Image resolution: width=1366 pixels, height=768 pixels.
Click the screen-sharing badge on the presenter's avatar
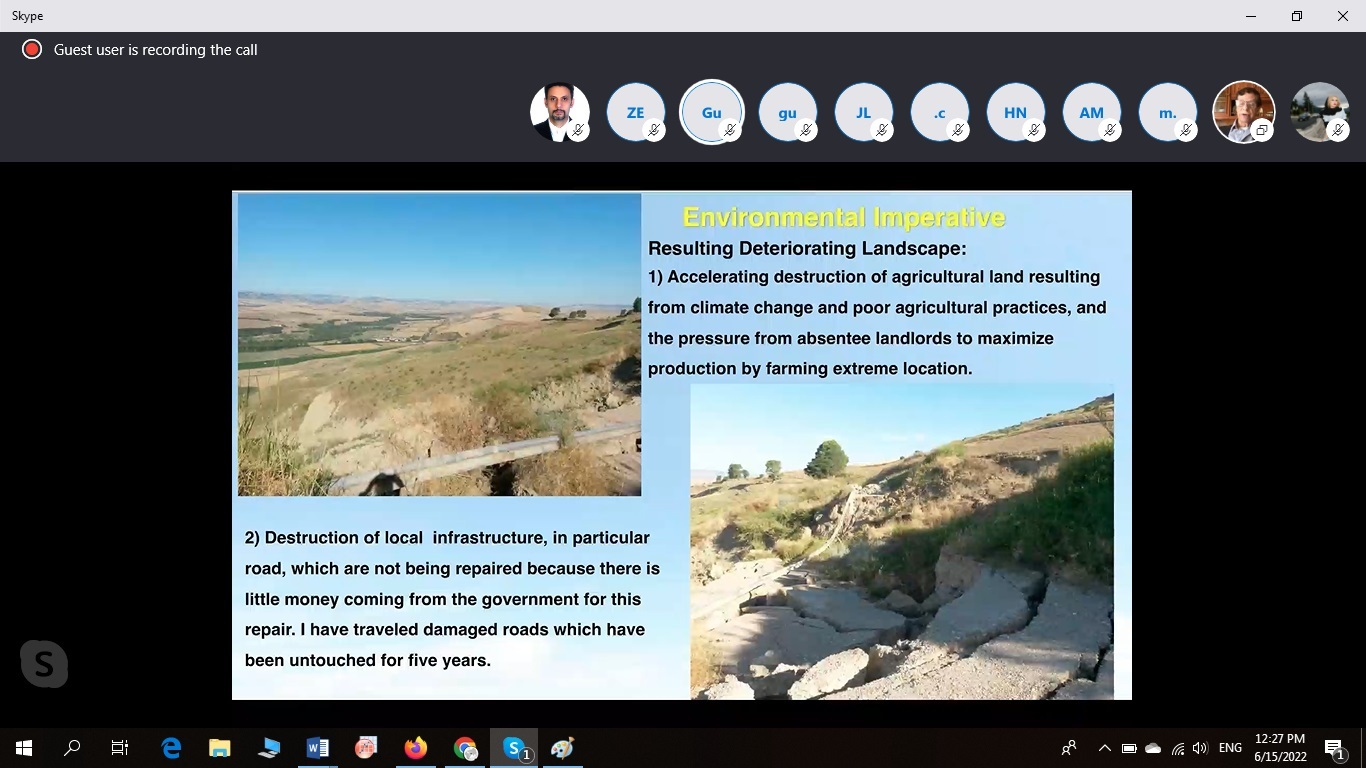tap(1261, 130)
